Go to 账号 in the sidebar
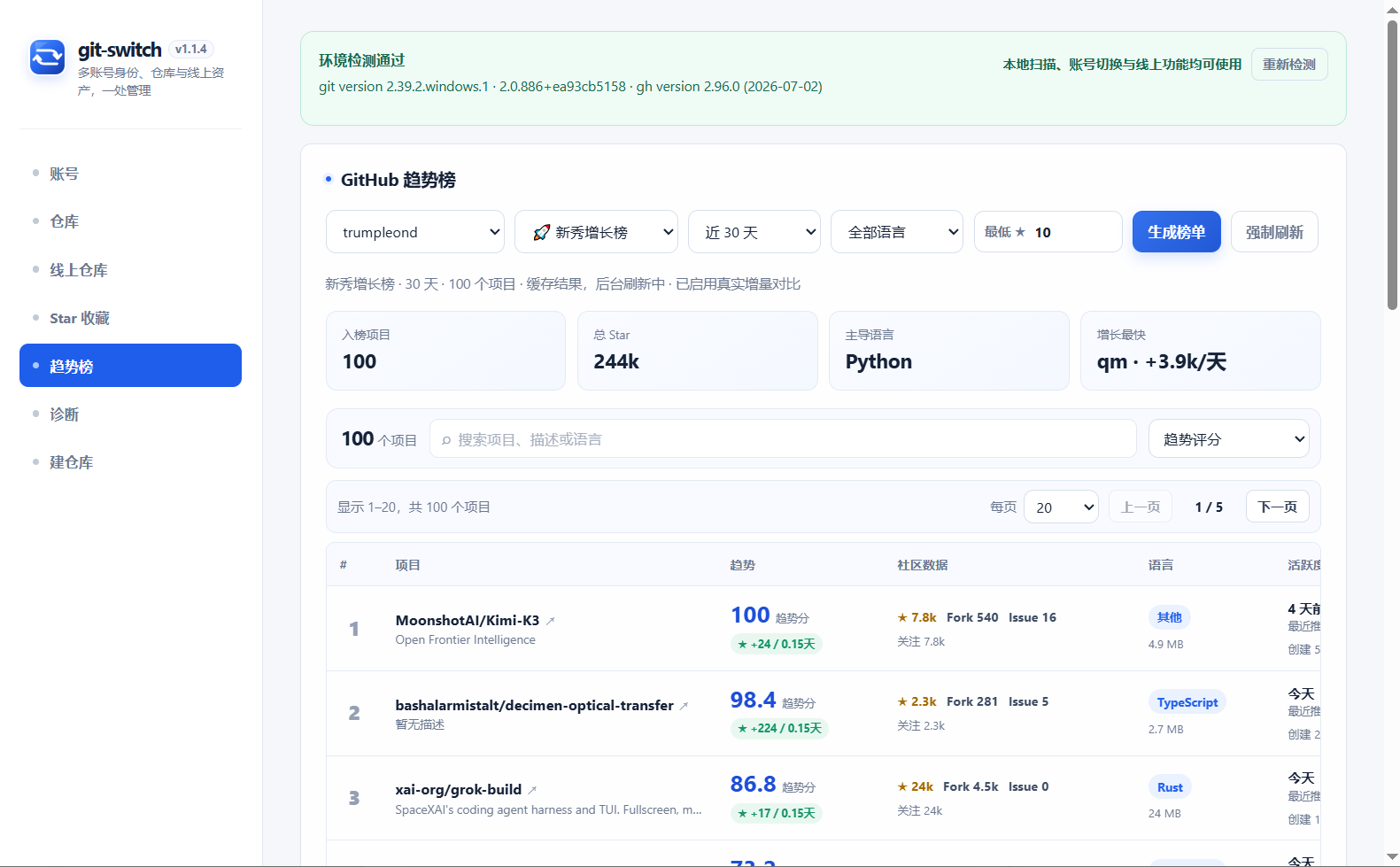The image size is (1400, 867). [x=130, y=174]
